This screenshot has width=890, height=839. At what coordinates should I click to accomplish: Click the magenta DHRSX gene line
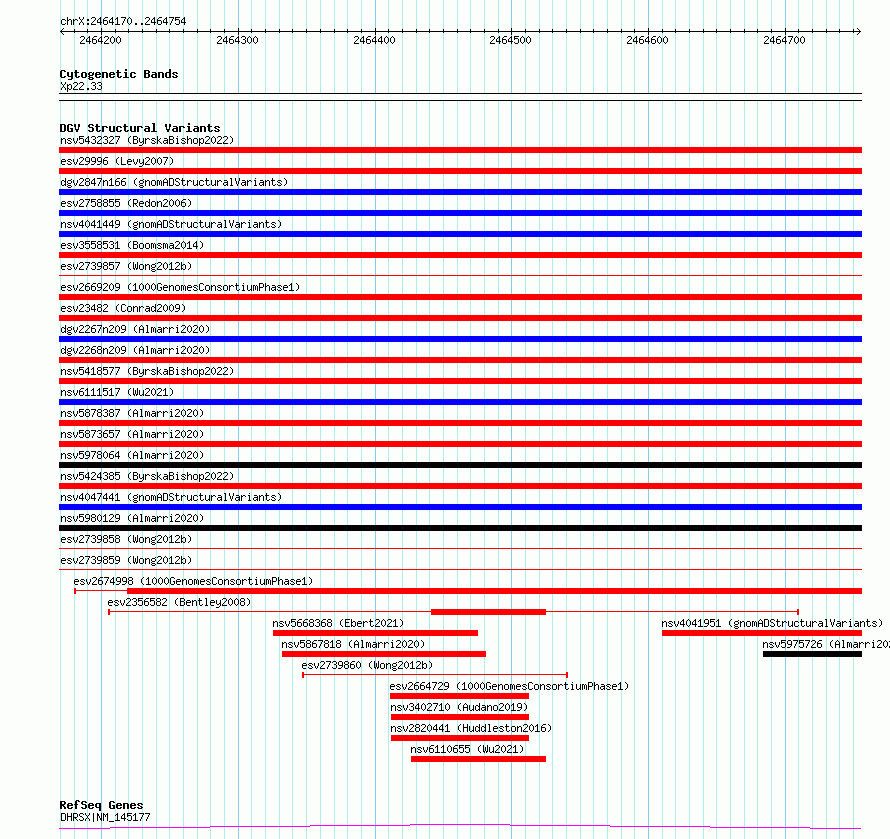[x=460, y=827]
